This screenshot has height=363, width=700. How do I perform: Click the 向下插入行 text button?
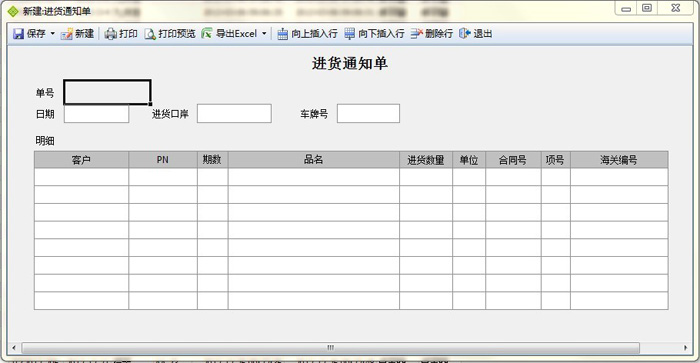pos(381,33)
